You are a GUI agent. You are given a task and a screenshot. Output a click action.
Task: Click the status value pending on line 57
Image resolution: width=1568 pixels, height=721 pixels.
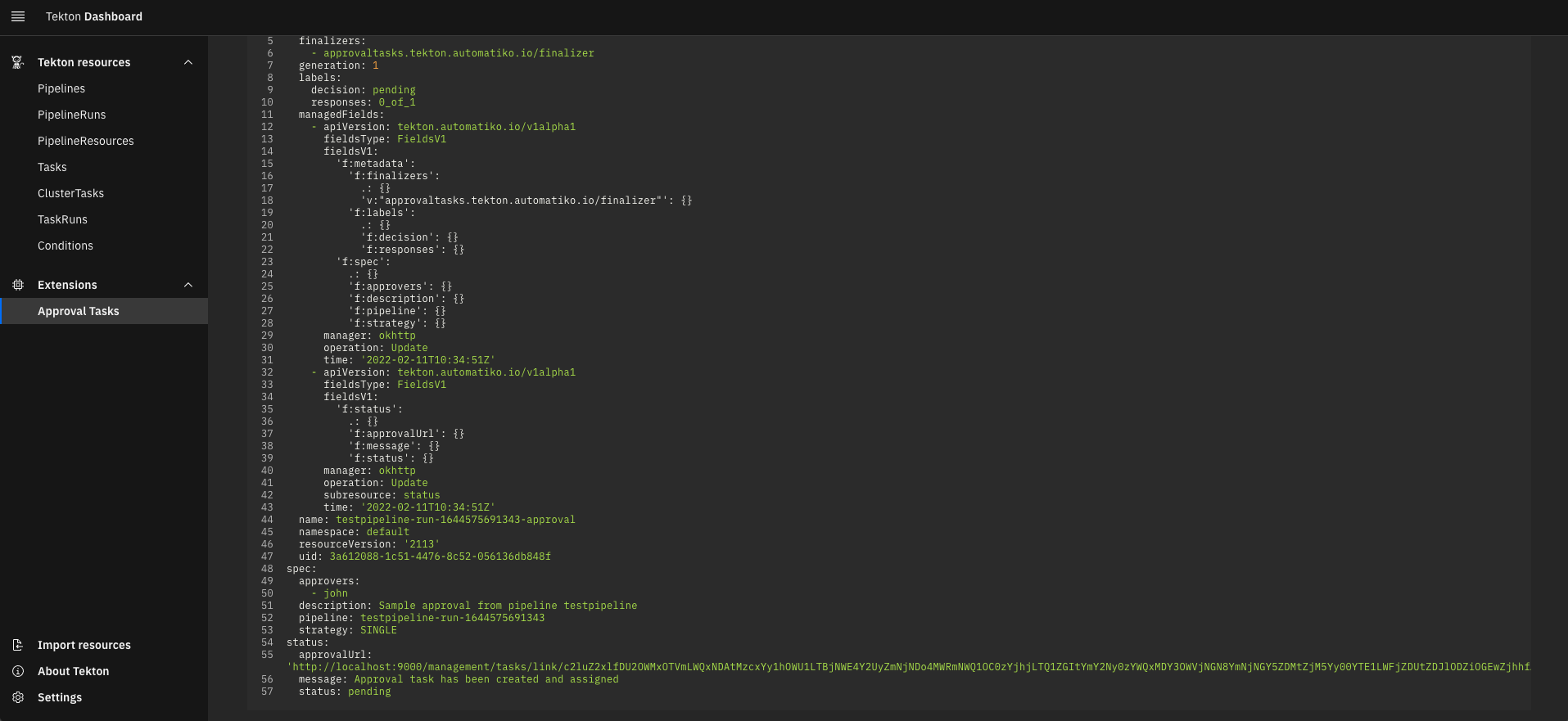tap(369, 692)
